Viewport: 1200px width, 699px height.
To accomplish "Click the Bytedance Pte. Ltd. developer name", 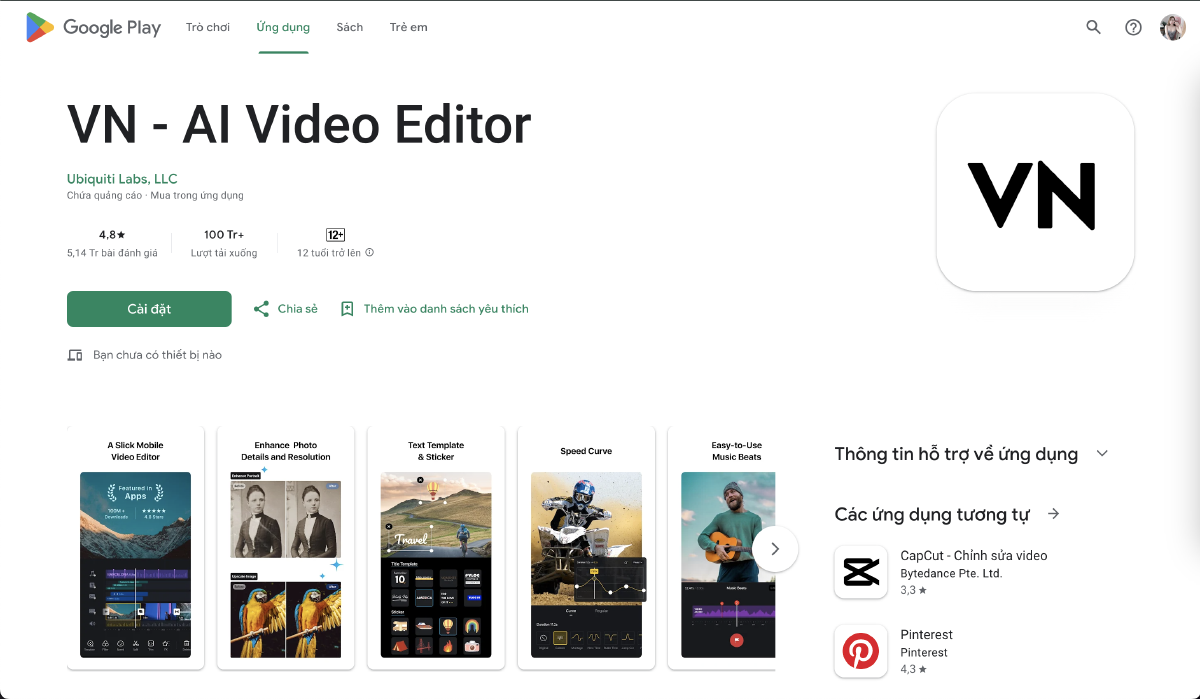I will click(x=951, y=574).
